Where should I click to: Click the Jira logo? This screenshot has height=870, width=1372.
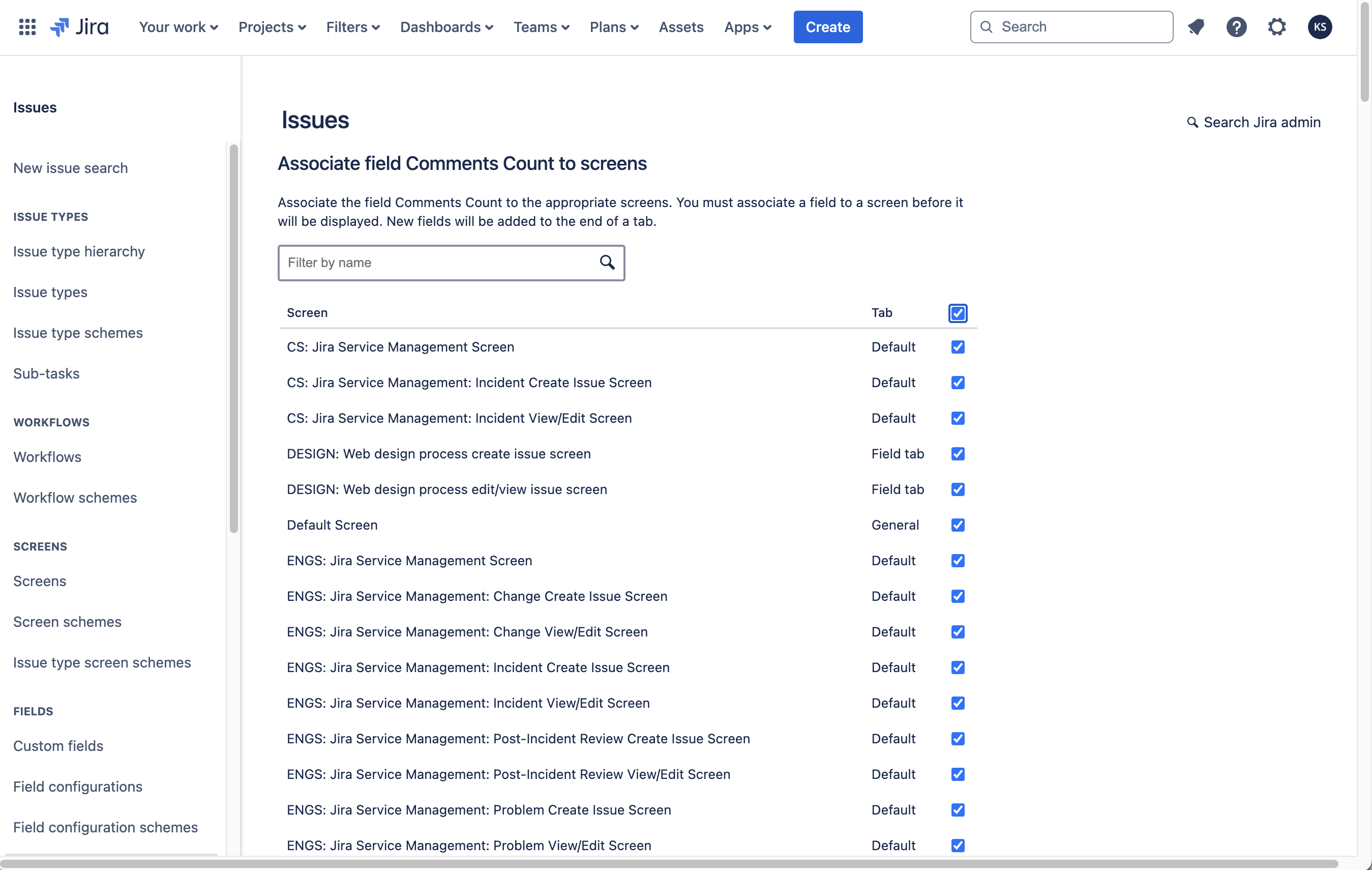(x=80, y=27)
